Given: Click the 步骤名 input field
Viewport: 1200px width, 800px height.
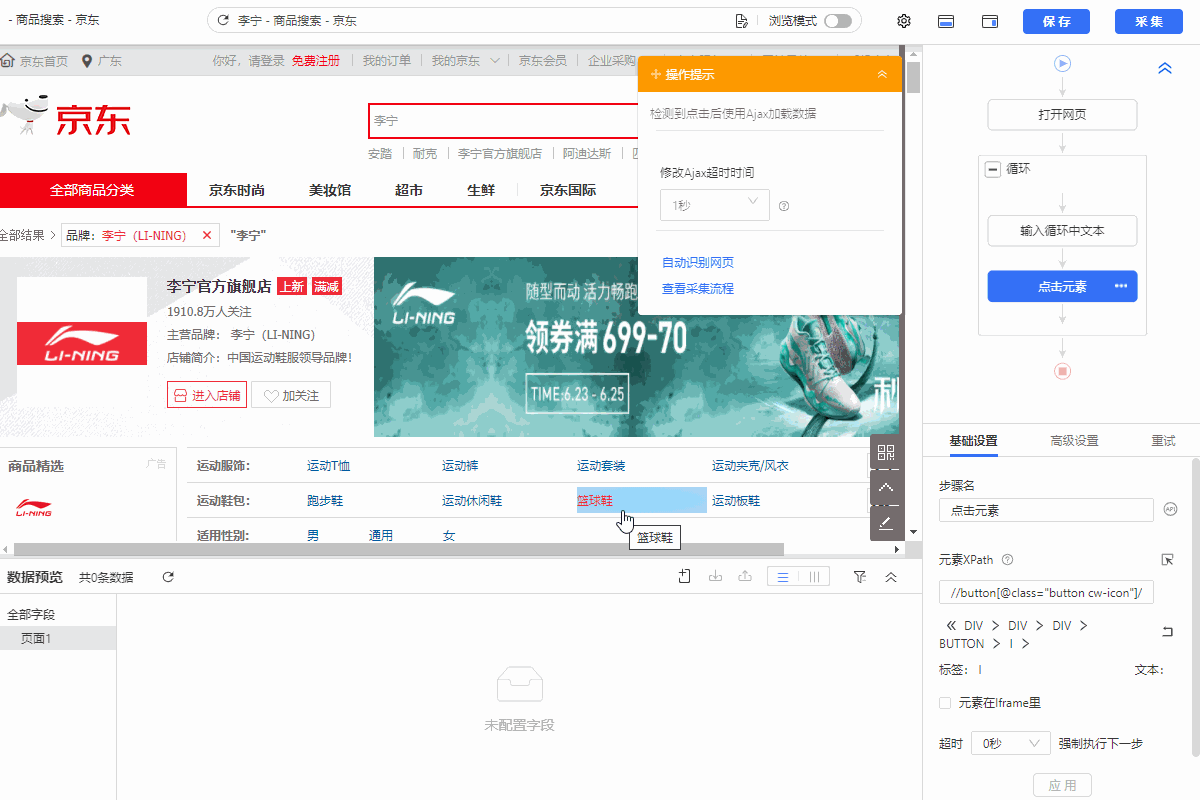Looking at the screenshot, I should (1046, 510).
